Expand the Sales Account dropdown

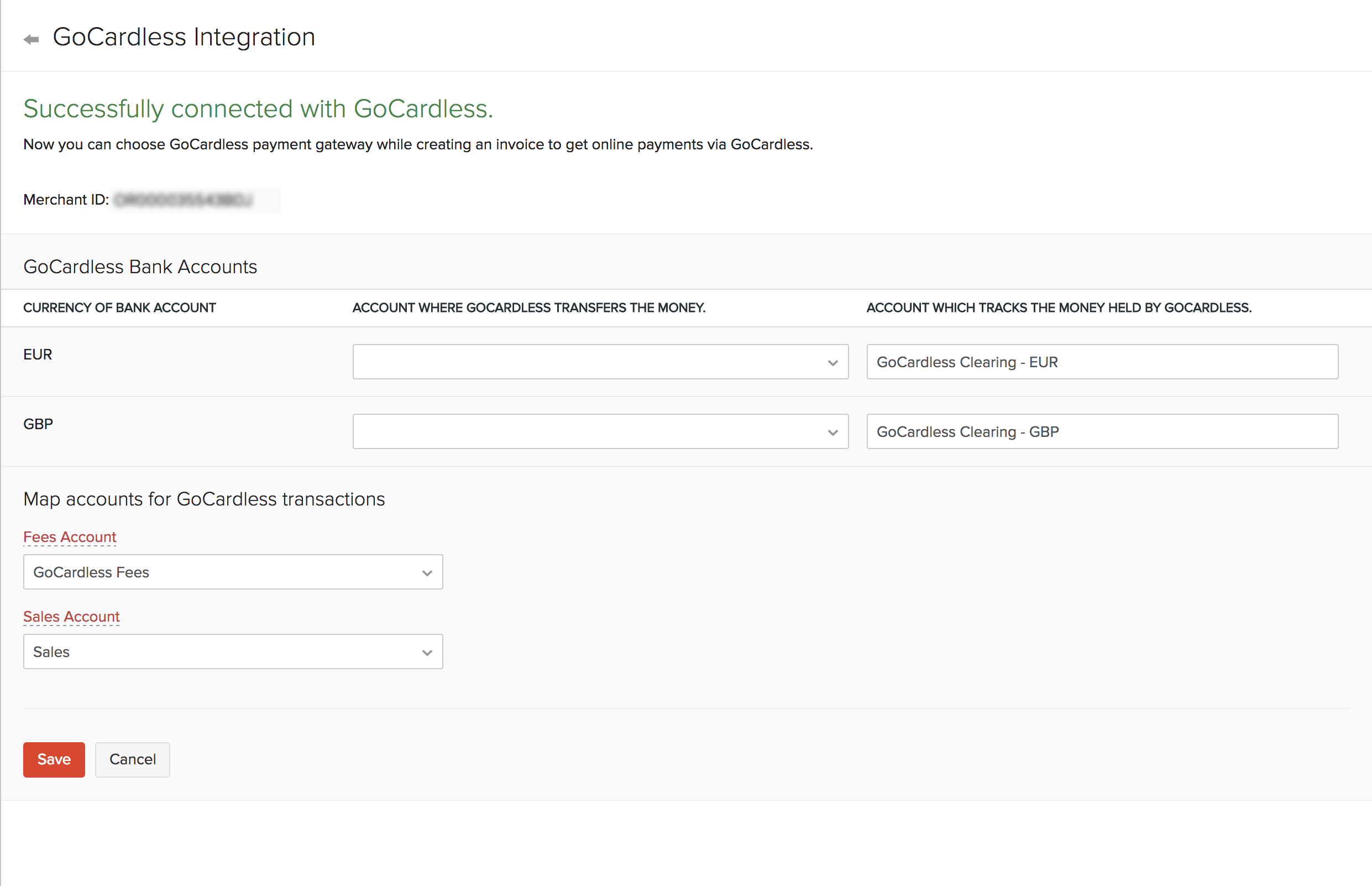(233, 652)
